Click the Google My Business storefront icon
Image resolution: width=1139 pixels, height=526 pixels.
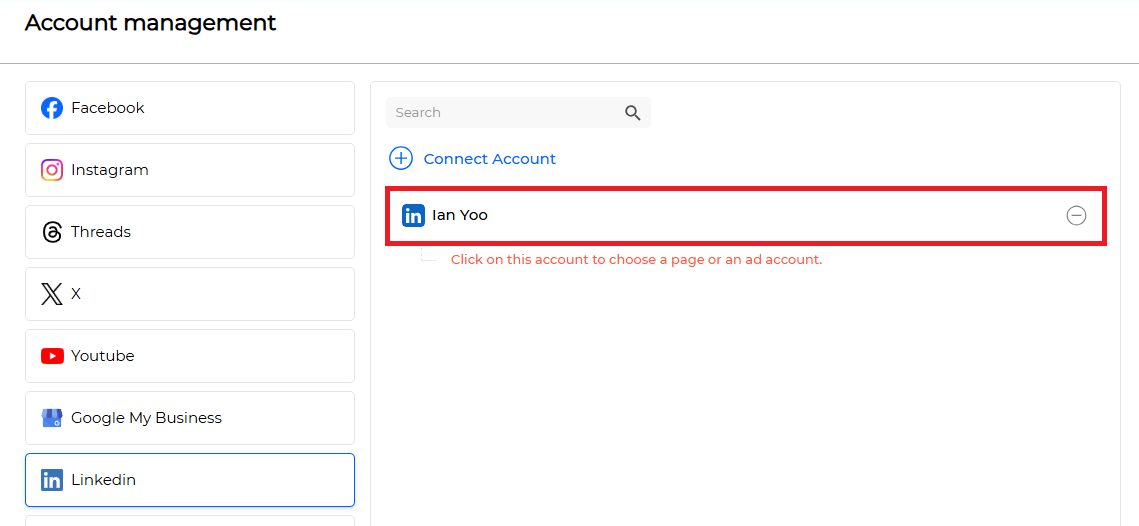point(52,418)
